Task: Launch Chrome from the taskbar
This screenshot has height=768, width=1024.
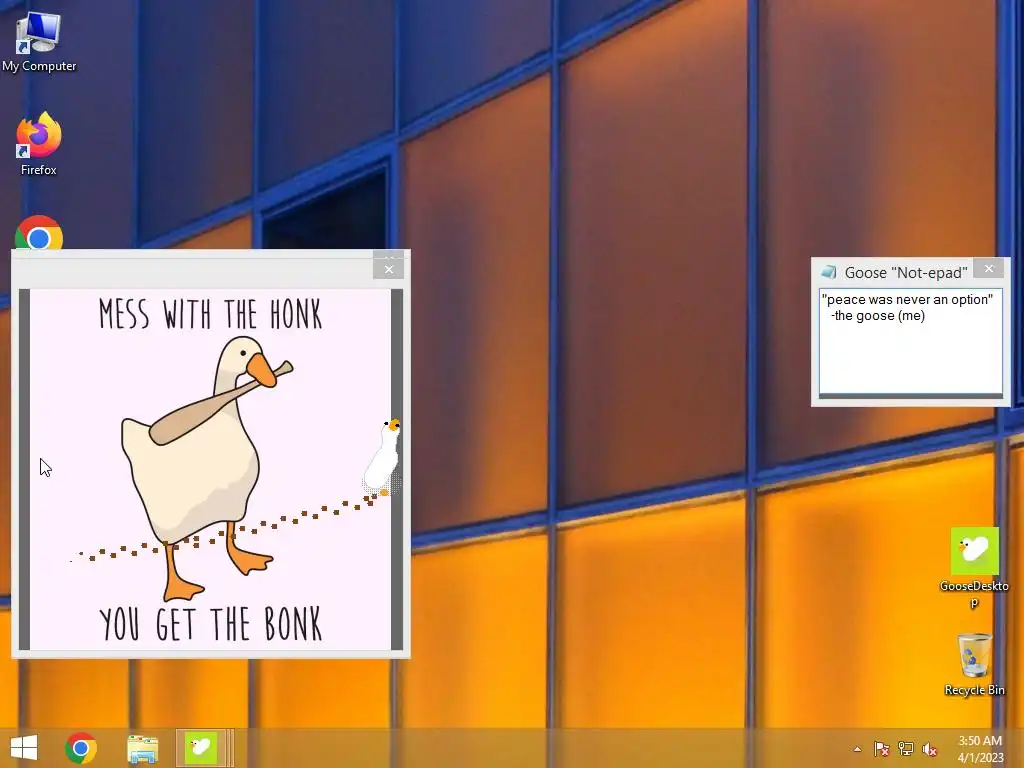Action: tap(81, 748)
